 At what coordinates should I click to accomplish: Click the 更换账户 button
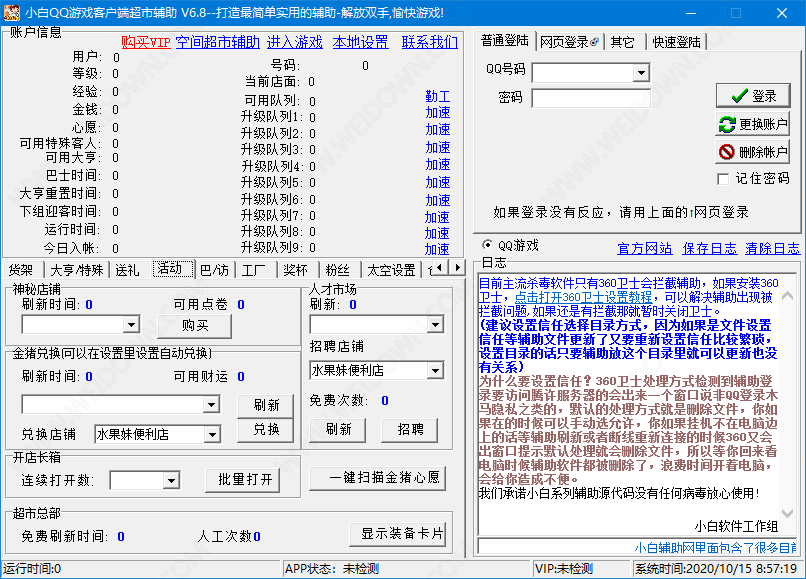click(753, 124)
